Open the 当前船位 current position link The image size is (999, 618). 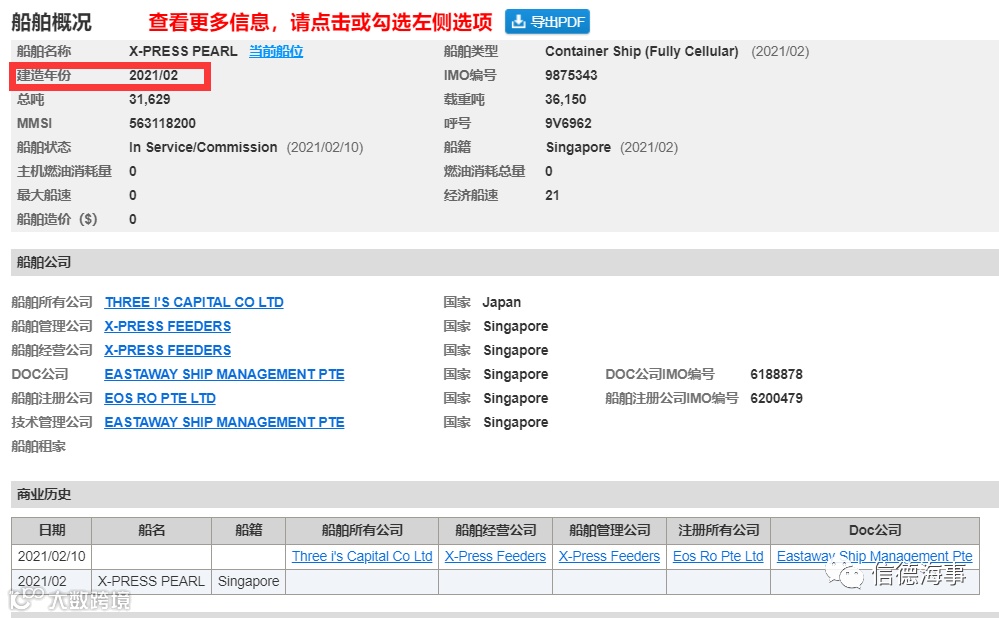click(x=276, y=52)
